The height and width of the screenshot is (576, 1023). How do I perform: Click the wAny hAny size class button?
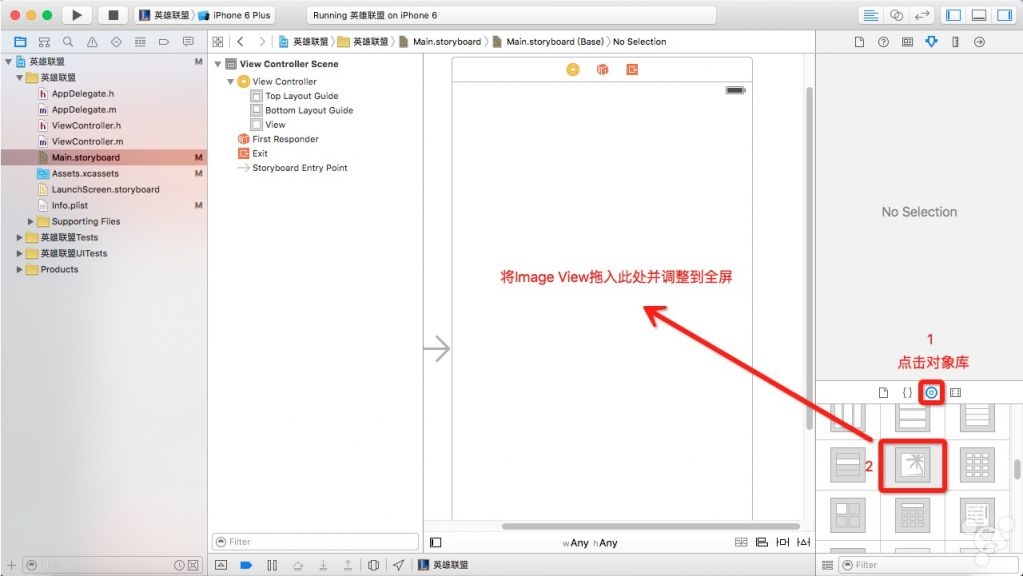590,543
